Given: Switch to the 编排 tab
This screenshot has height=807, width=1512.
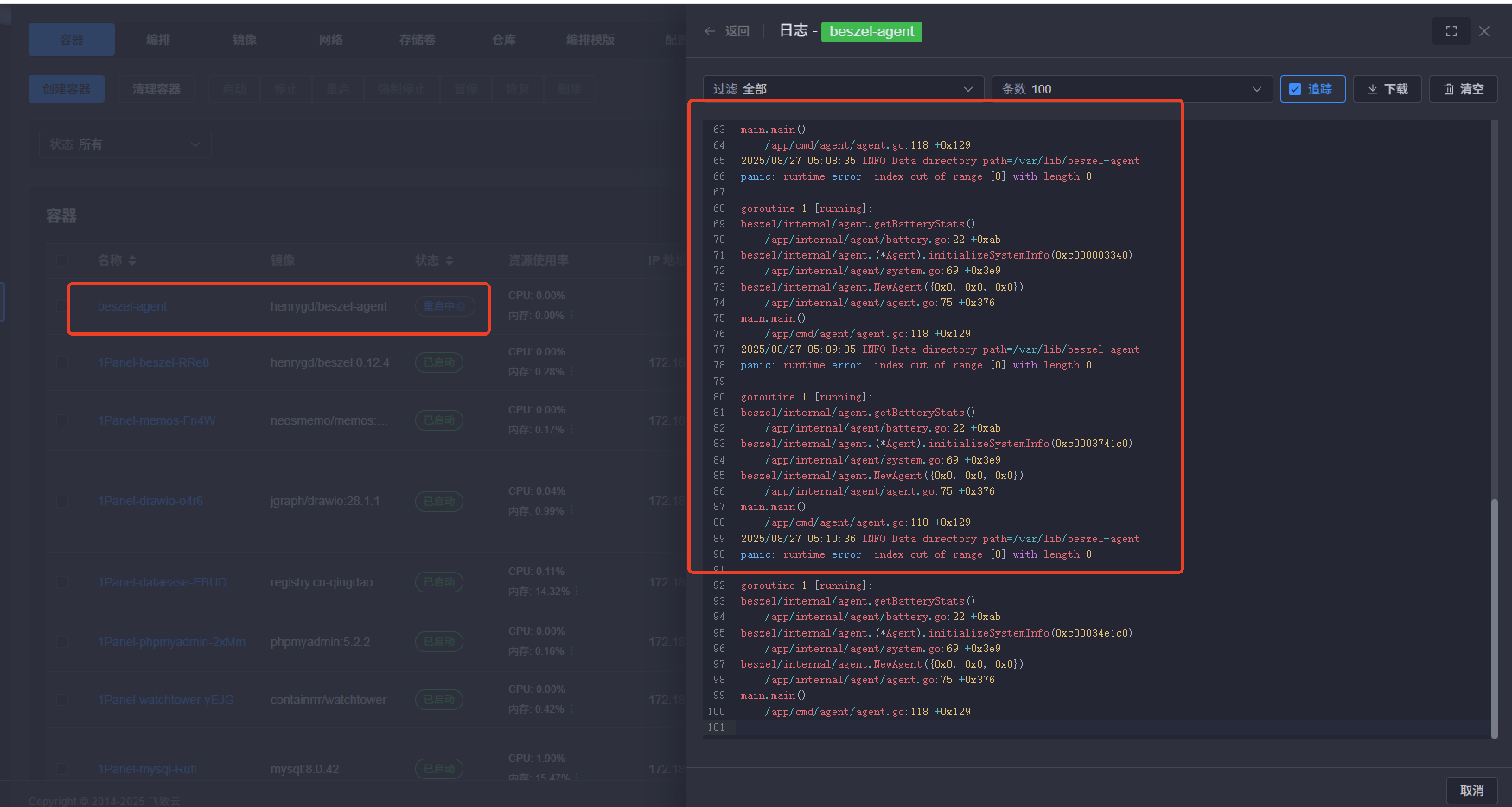Looking at the screenshot, I should coord(158,40).
